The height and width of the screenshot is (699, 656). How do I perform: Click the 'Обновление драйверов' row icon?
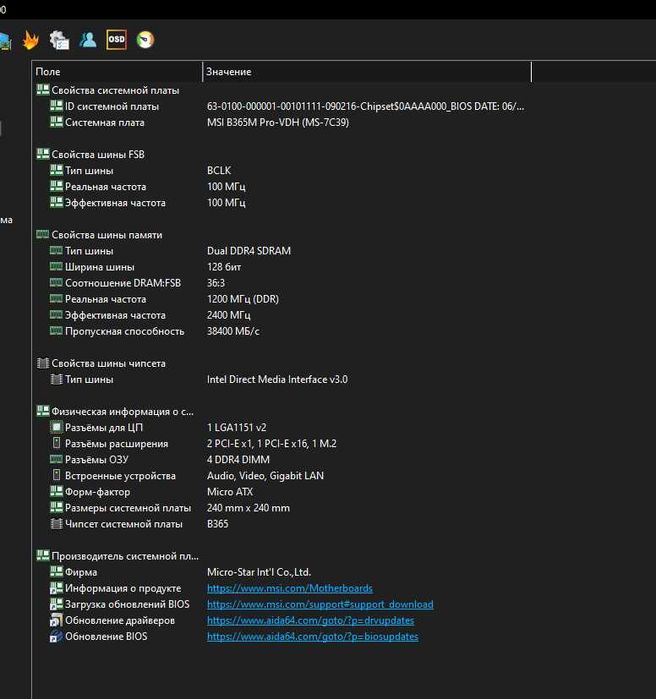coord(56,620)
